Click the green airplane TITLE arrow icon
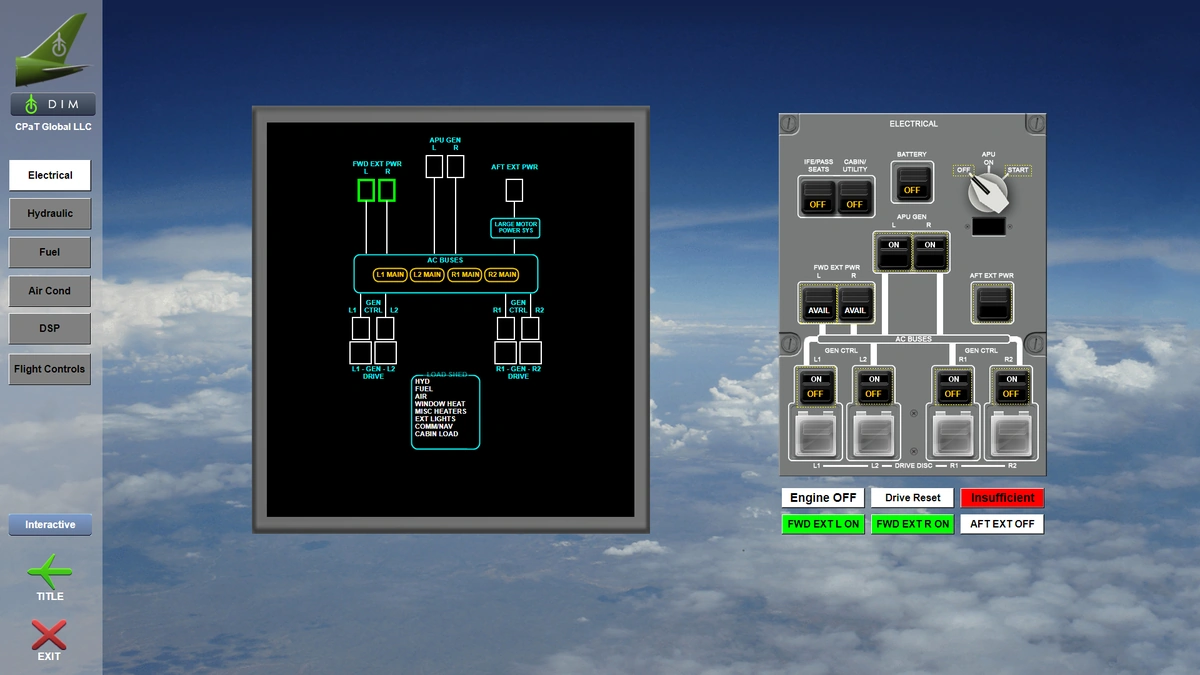This screenshot has width=1200, height=675. coord(49,573)
